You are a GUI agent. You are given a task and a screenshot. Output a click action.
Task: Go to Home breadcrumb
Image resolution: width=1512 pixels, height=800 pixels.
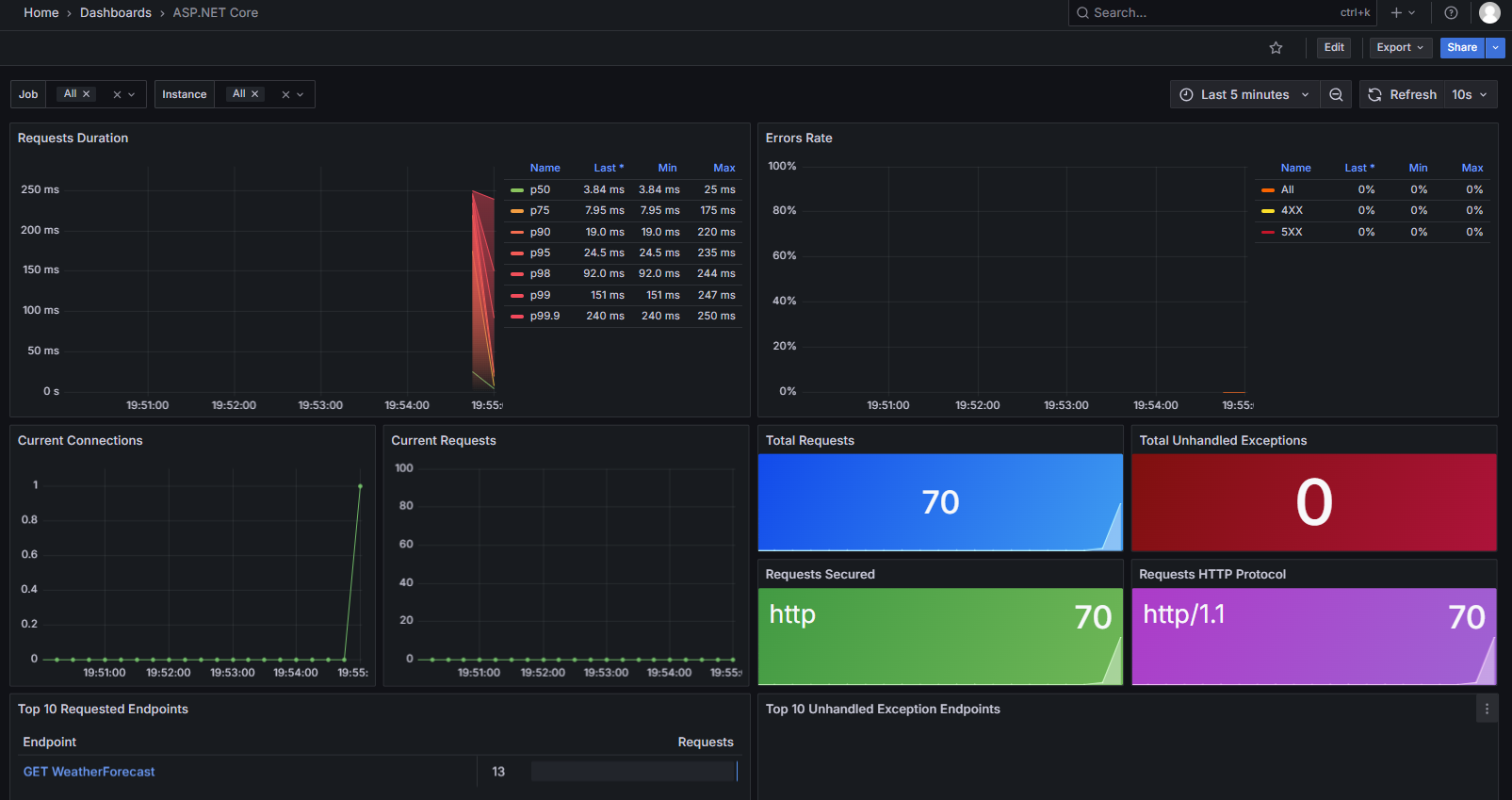41,13
